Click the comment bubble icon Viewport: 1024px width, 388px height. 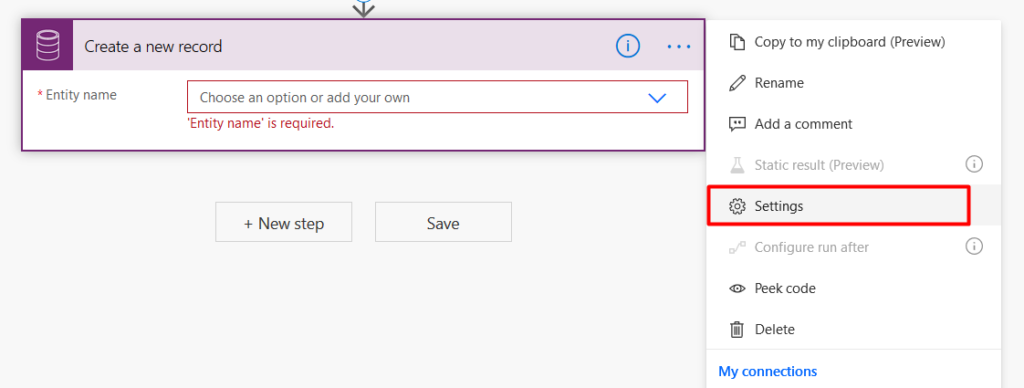point(737,124)
